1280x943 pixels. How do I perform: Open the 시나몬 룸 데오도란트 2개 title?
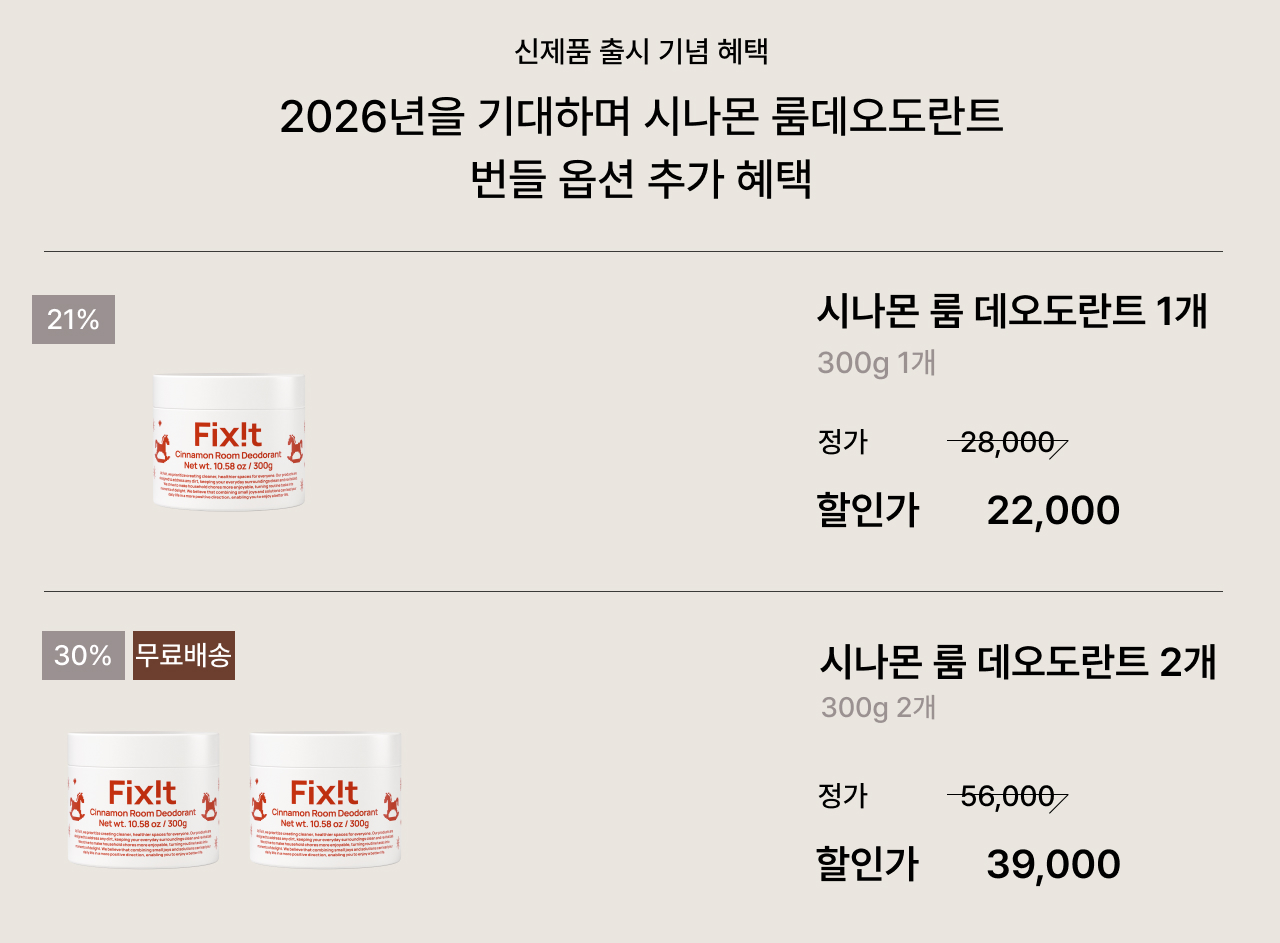tap(1017, 662)
